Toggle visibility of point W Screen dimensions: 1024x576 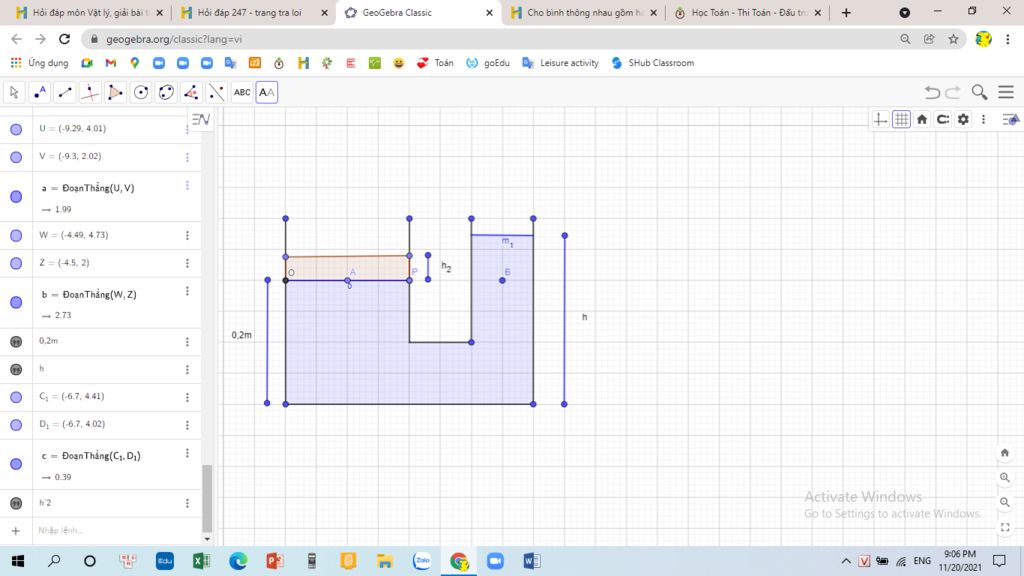16,235
